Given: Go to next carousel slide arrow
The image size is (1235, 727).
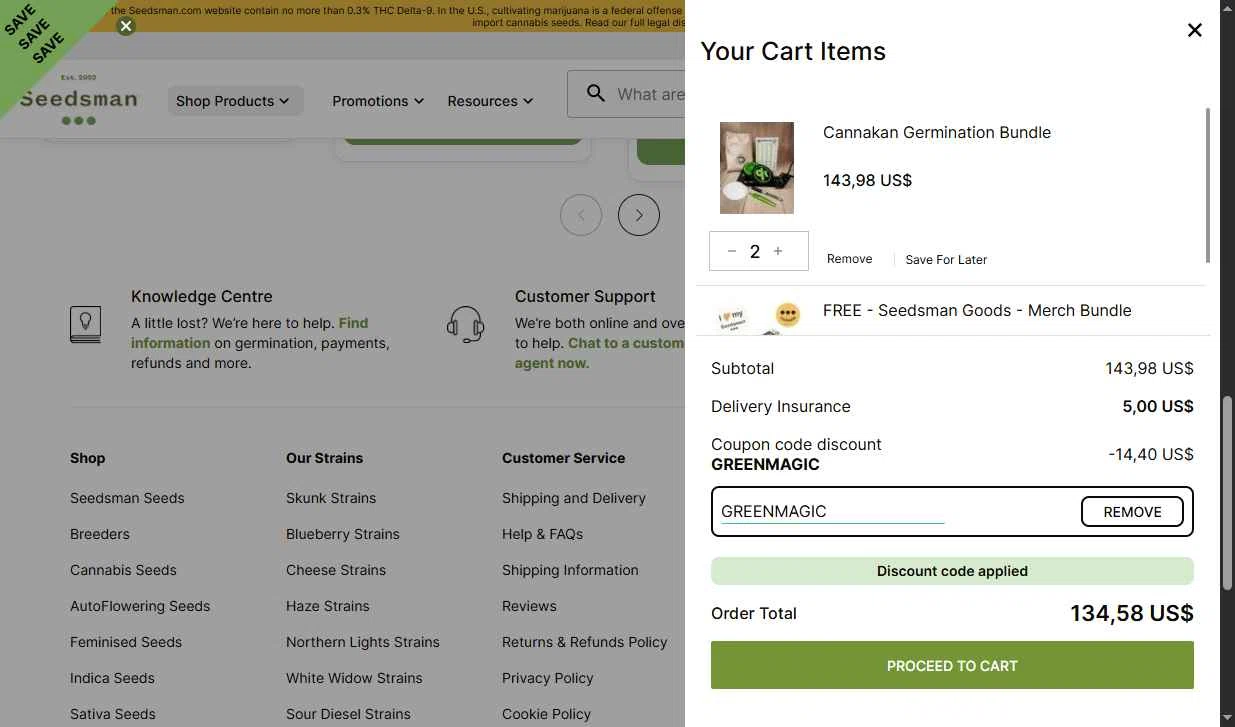Looking at the screenshot, I should click(639, 215).
